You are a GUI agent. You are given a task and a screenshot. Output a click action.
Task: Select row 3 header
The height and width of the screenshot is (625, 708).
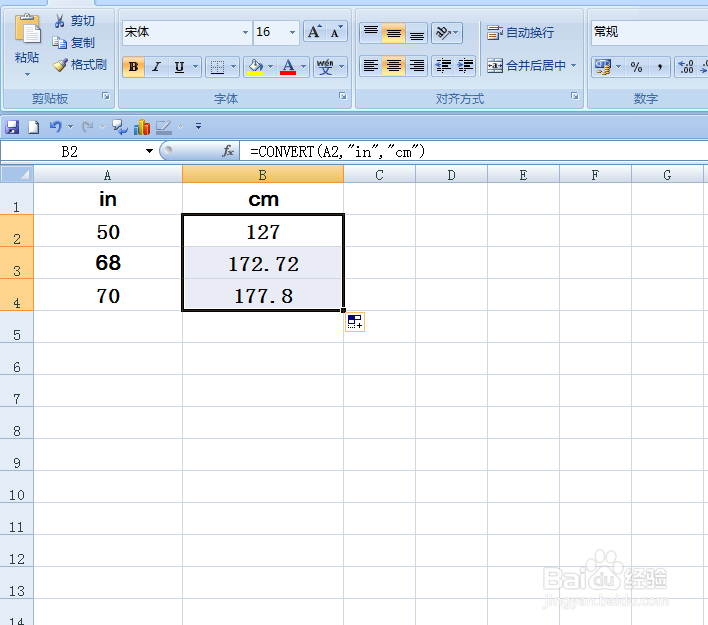(17, 263)
